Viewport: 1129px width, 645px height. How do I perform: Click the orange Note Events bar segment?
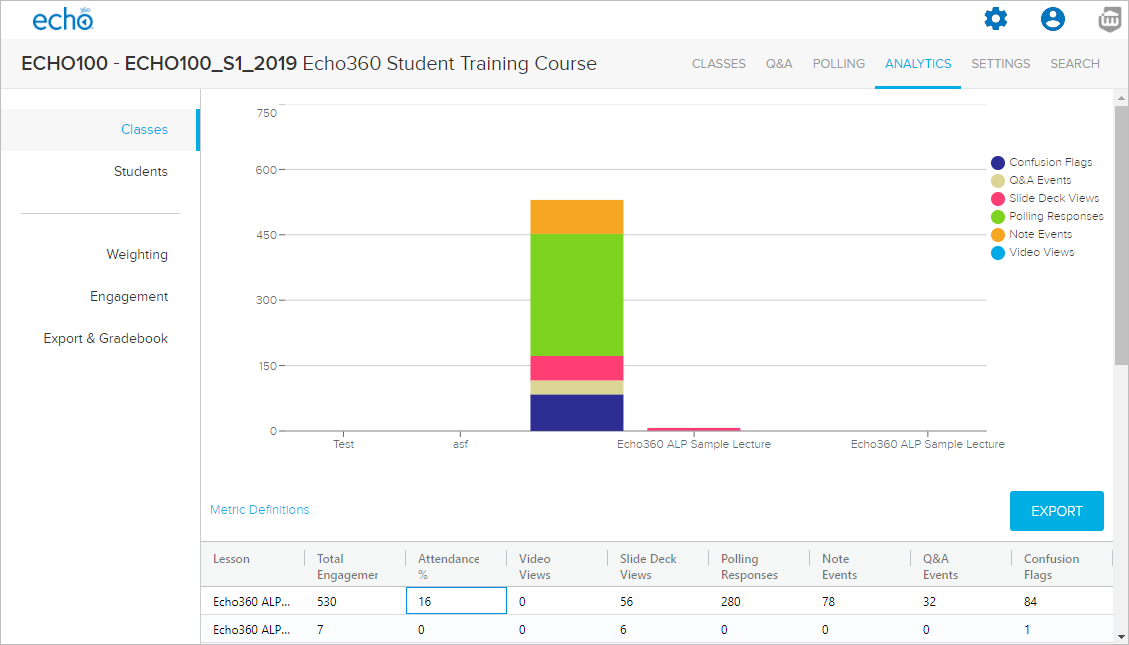tap(577, 217)
